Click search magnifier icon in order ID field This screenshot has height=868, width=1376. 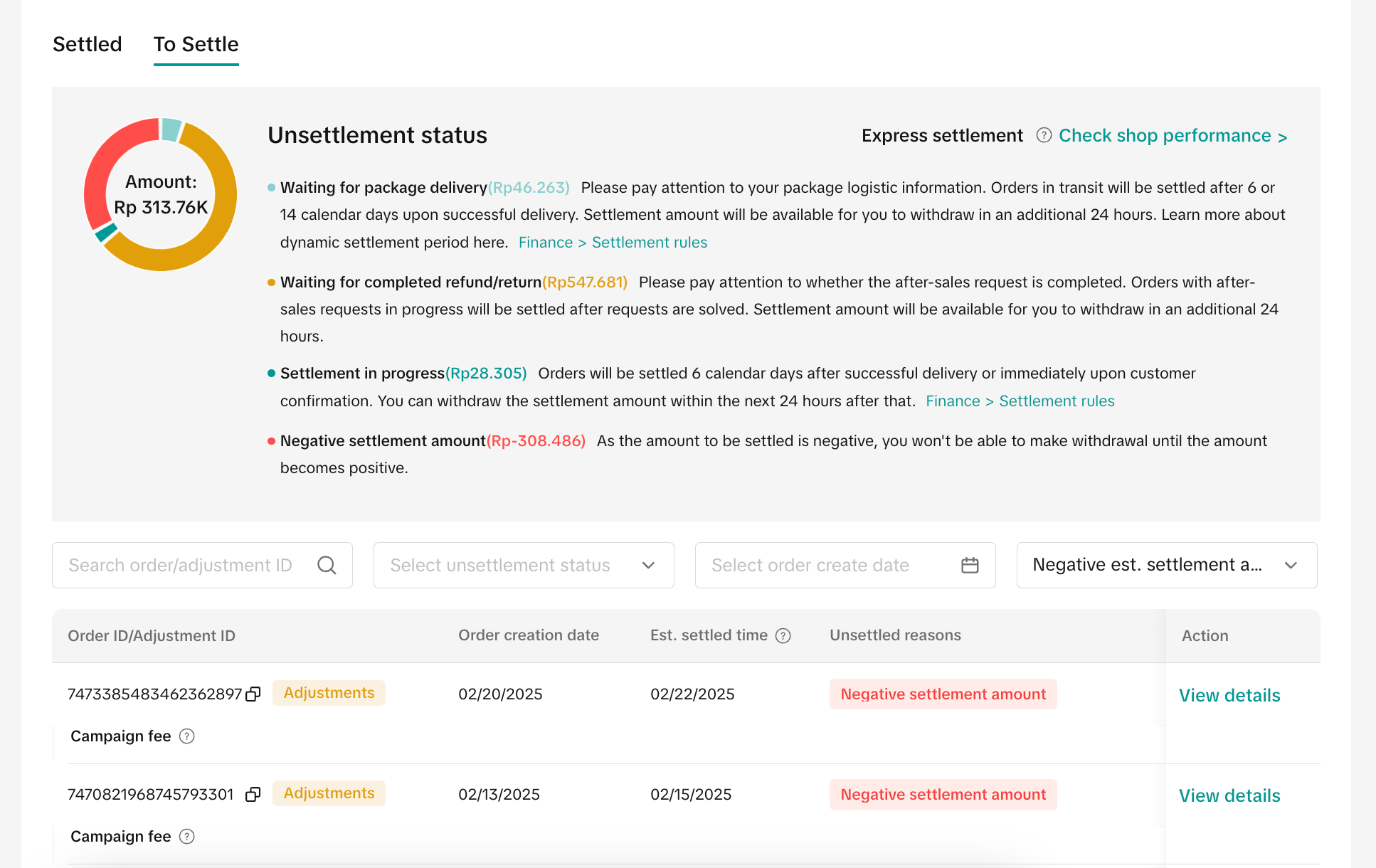coord(327,565)
